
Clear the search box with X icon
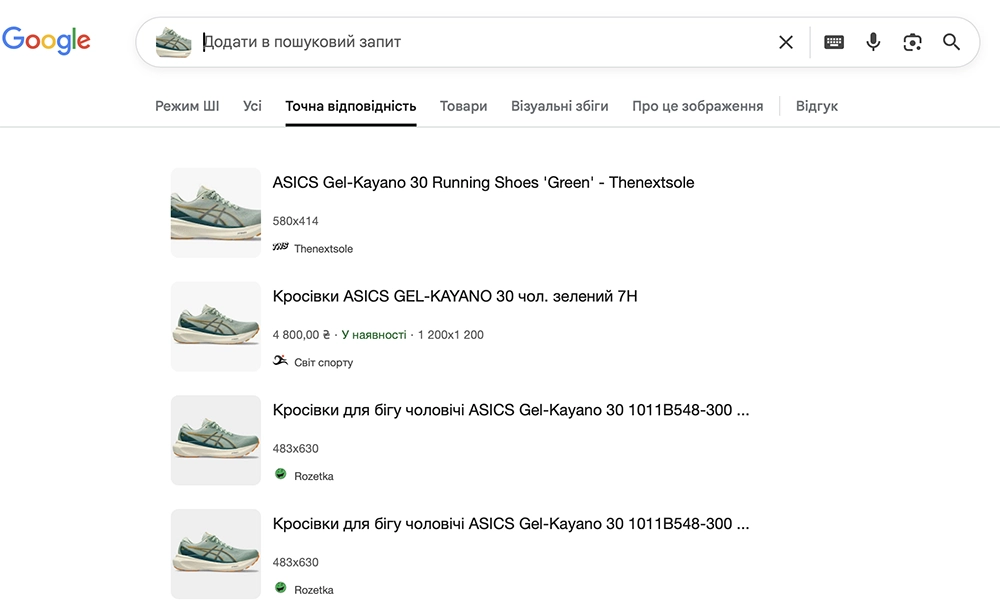pos(786,42)
